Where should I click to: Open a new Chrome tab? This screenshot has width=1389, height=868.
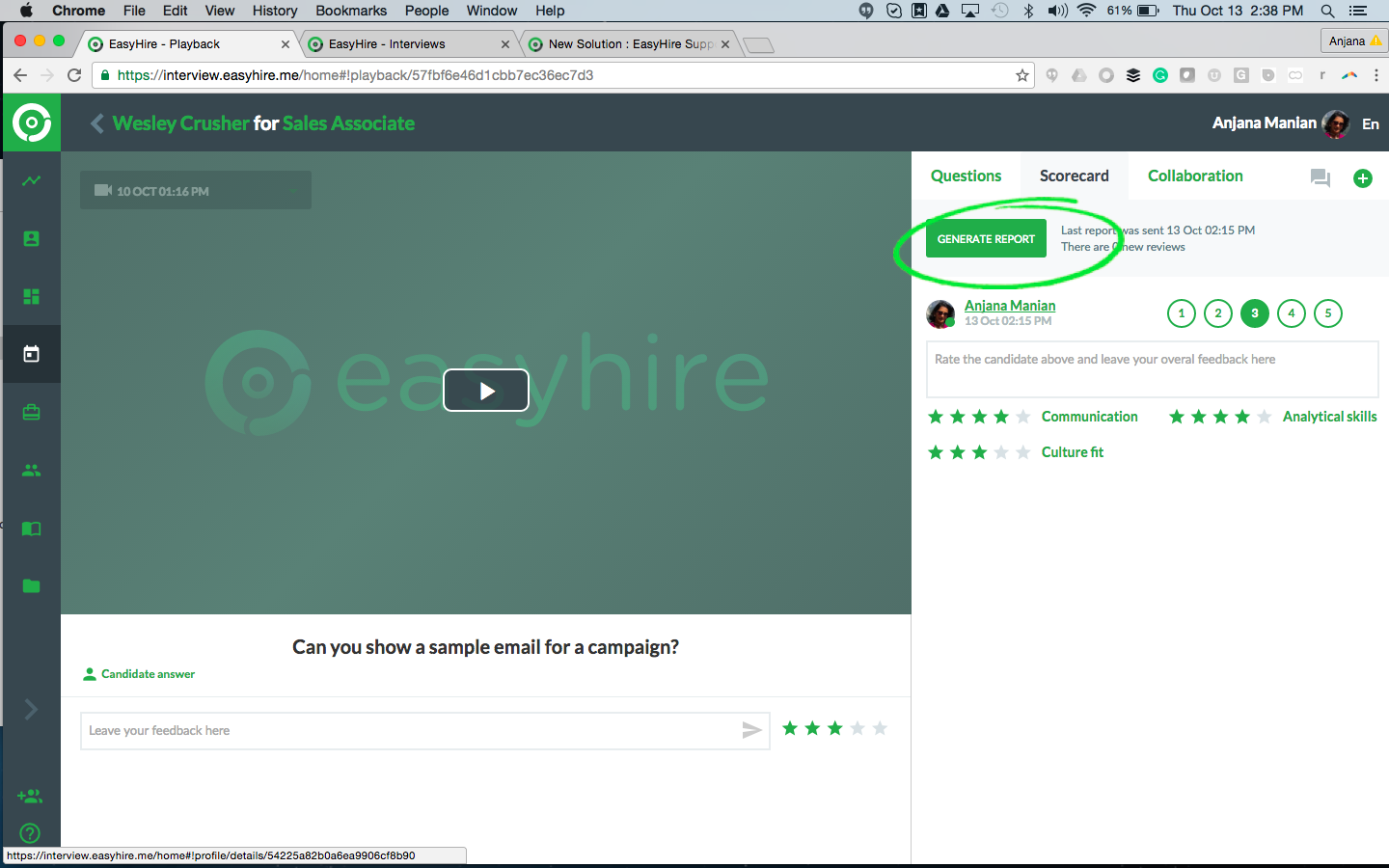(x=759, y=44)
